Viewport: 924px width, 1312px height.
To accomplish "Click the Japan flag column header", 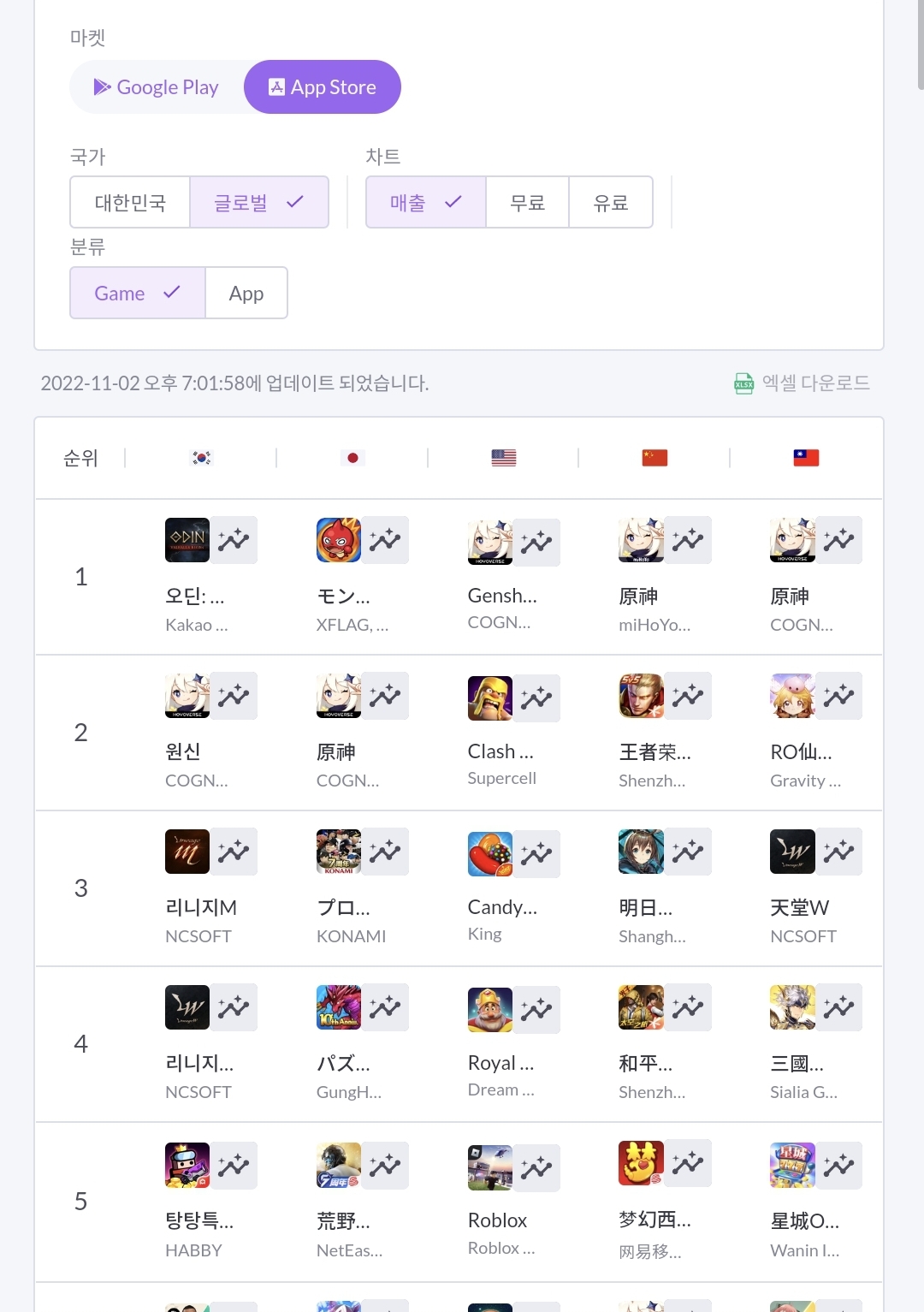I will pyautogui.click(x=352, y=458).
